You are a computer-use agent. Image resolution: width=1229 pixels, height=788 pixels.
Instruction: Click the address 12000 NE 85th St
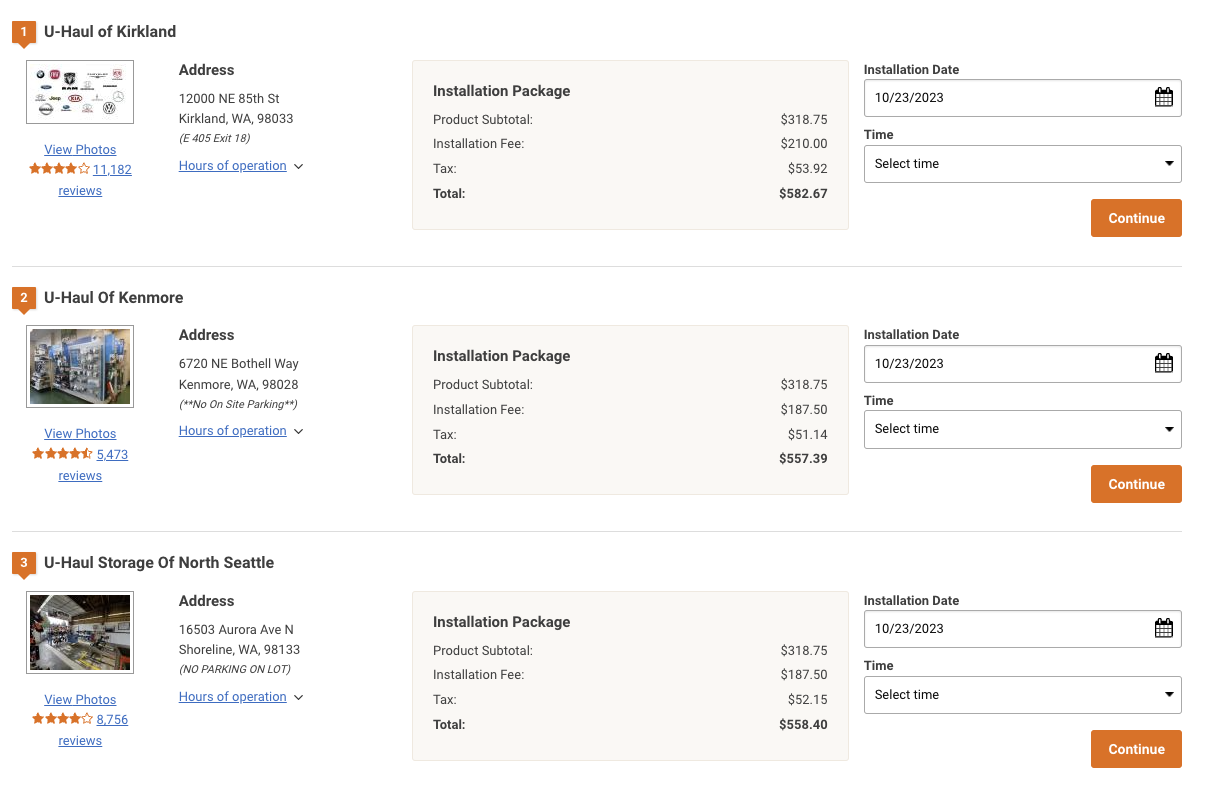point(229,99)
